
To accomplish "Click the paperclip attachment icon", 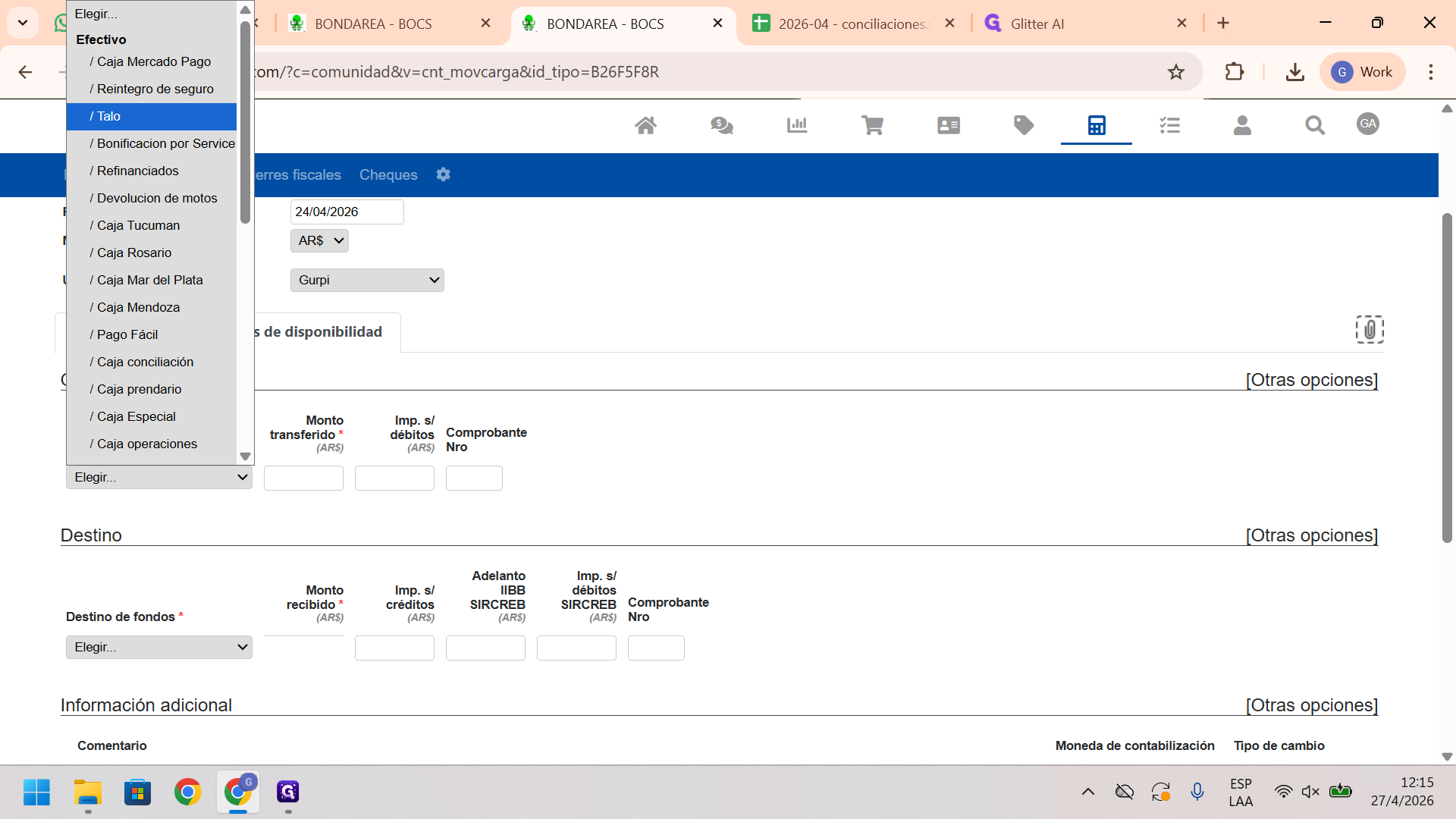I will click(x=1370, y=330).
